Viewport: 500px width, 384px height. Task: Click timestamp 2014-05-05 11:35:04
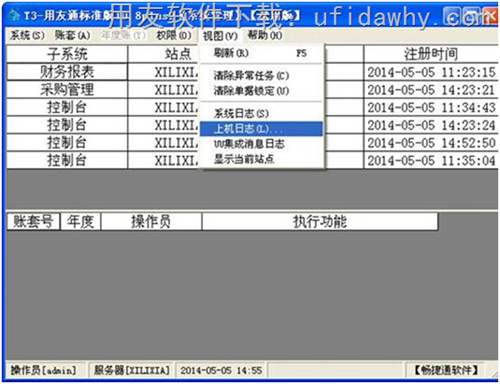click(x=431, y=160)
